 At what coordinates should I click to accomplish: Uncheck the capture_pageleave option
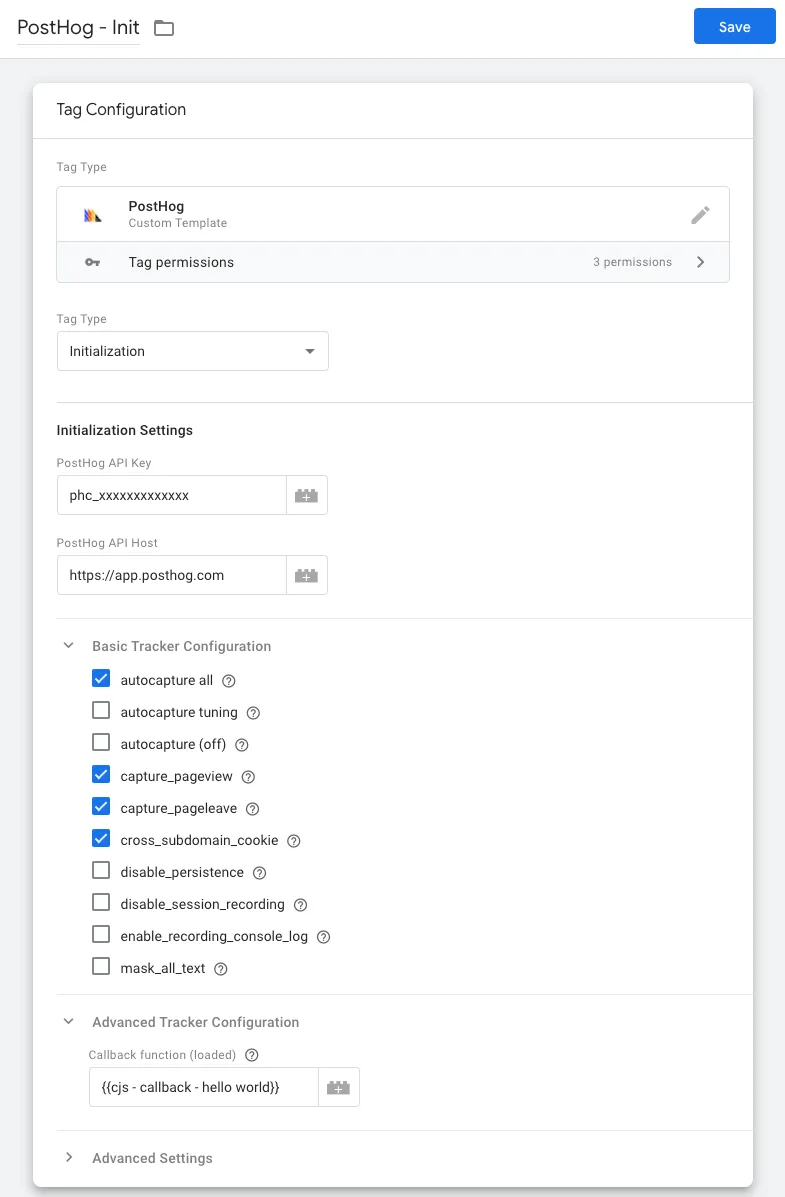[101, 806]
